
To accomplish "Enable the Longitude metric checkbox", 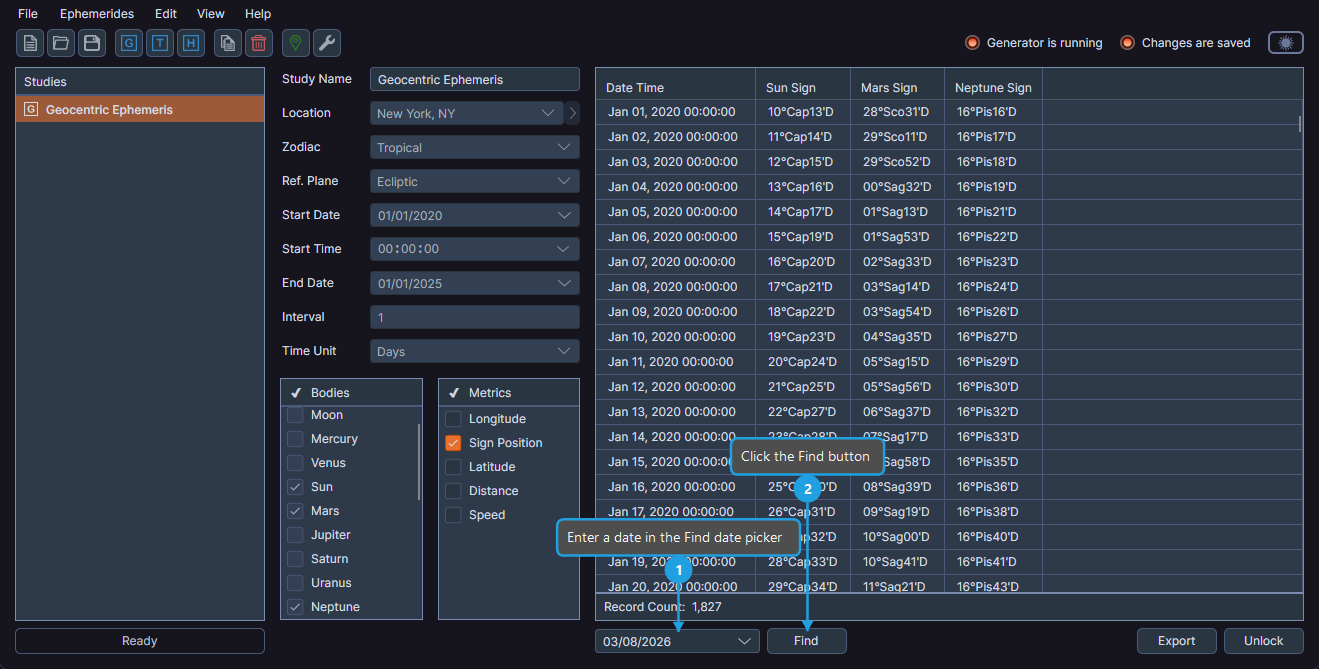I will point(453,418).
